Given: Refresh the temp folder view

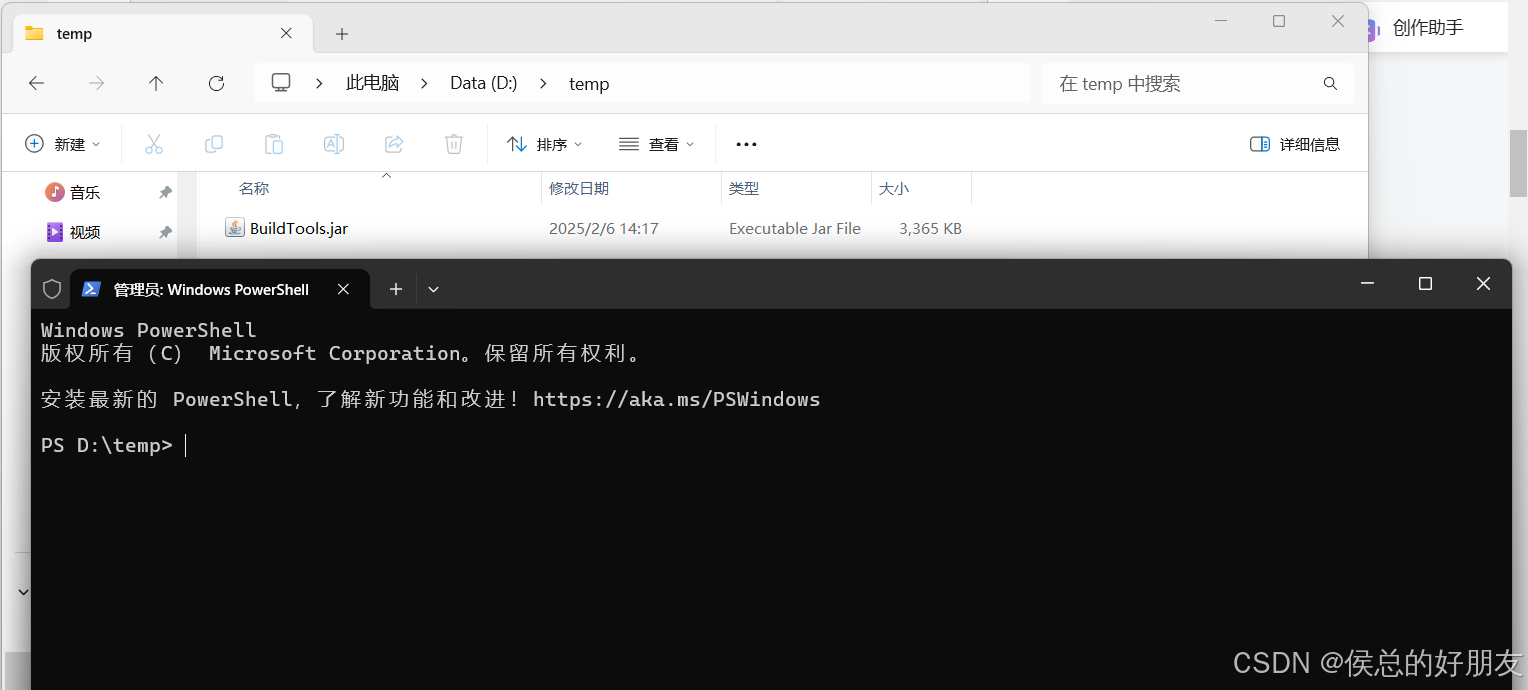Looking at the screenshot, I should 216,84.
